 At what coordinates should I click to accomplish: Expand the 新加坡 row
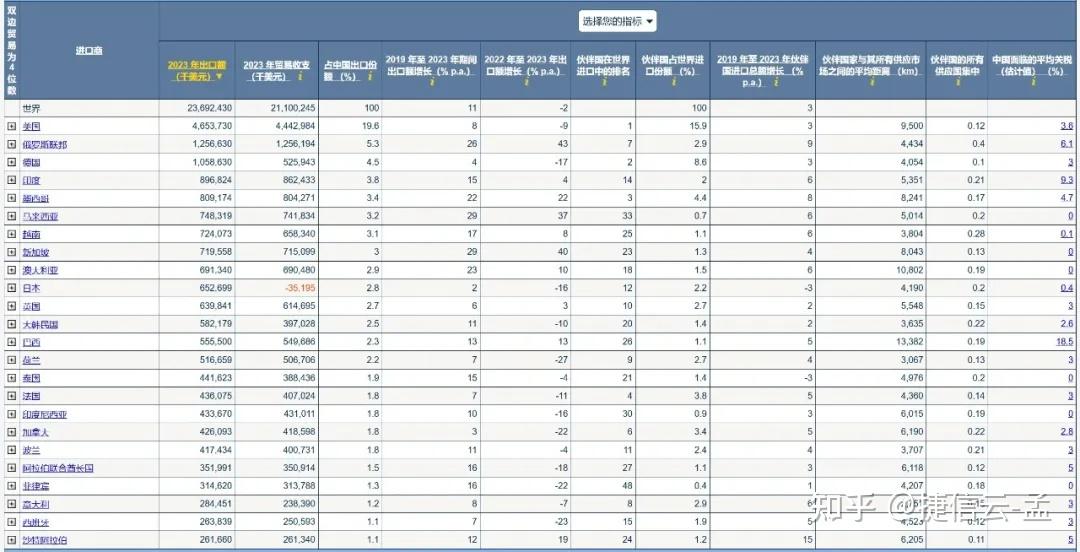(12, 252)
